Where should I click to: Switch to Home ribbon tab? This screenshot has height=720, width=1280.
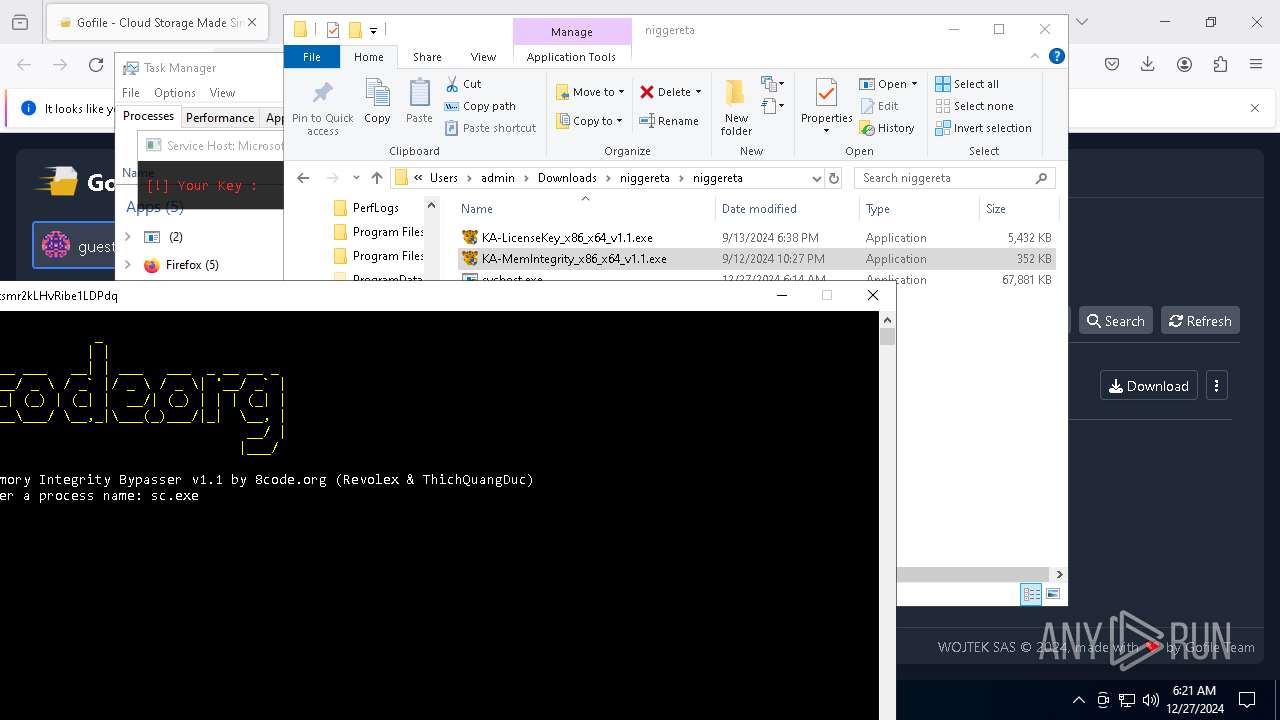369,57
